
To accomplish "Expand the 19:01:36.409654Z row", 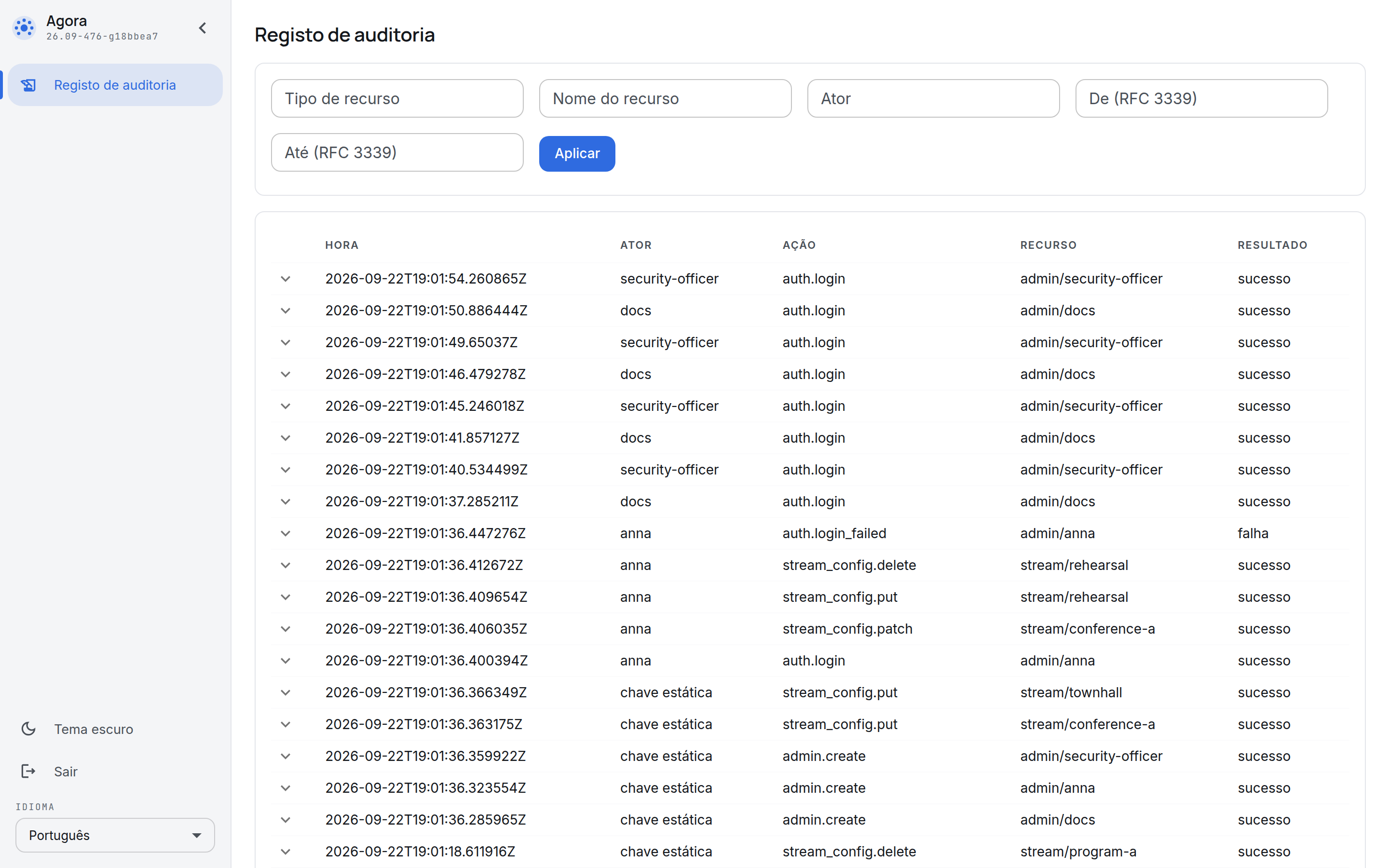I will tap(285, 597).
